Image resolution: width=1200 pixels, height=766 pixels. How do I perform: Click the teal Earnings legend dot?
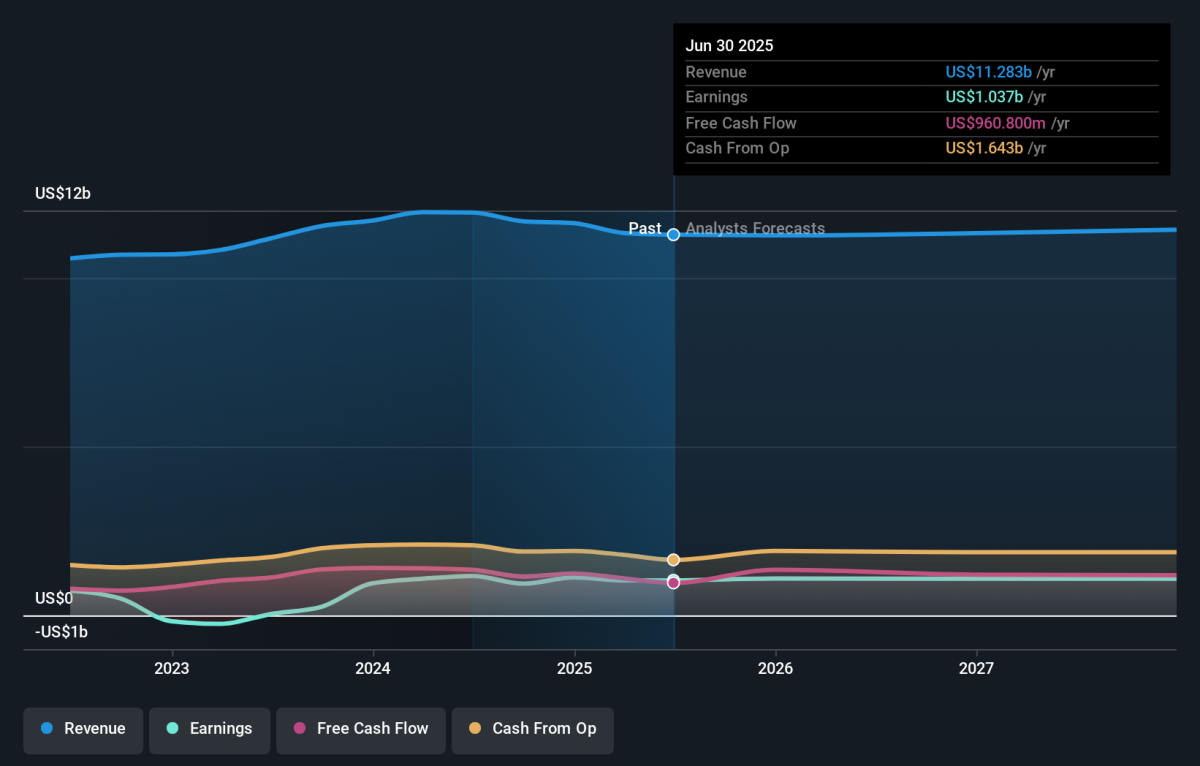172,728
